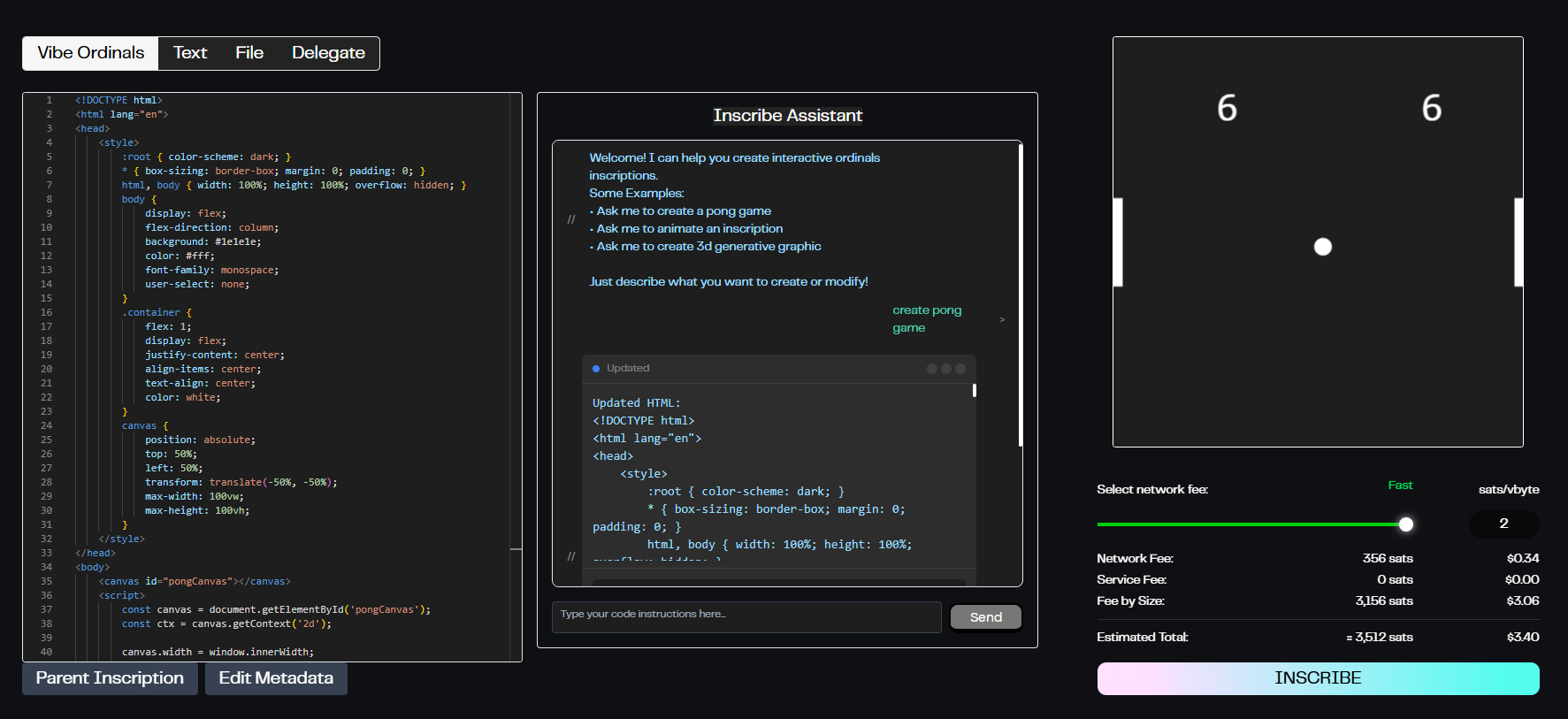Focus the code instructions input box
1568x719 pixels.
pos(746,616)
